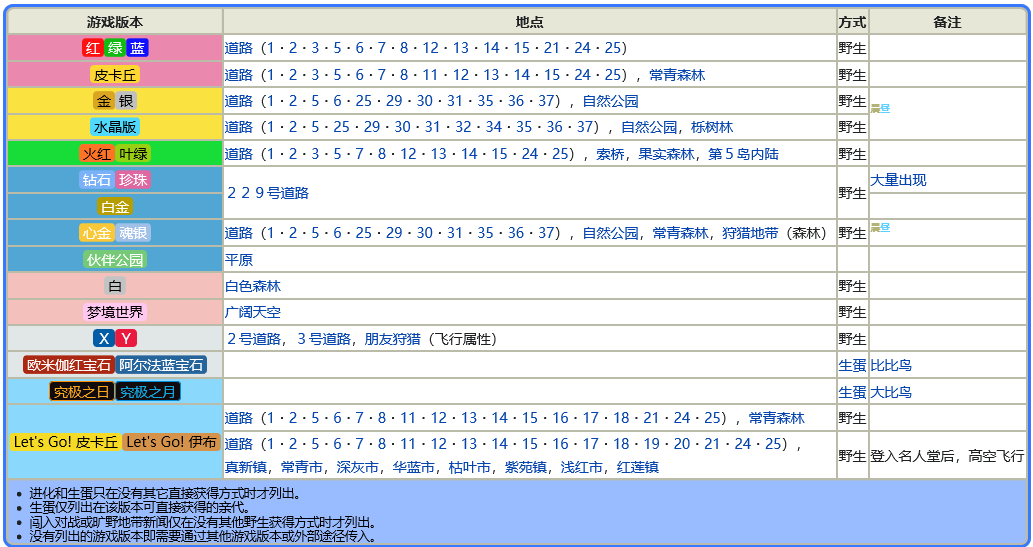Click the 钻石 version badge
Image resolution: width=1033 pixels, height=547 pixels.
click(x=98, y=180)
